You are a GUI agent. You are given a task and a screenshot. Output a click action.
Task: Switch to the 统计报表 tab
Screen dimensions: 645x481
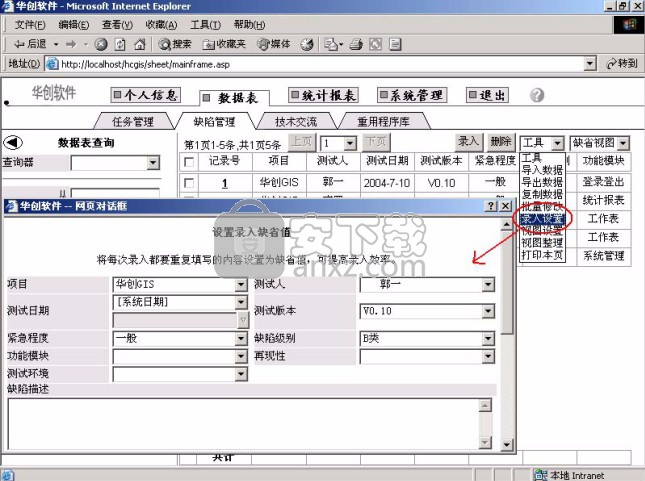tap(323, 95)
